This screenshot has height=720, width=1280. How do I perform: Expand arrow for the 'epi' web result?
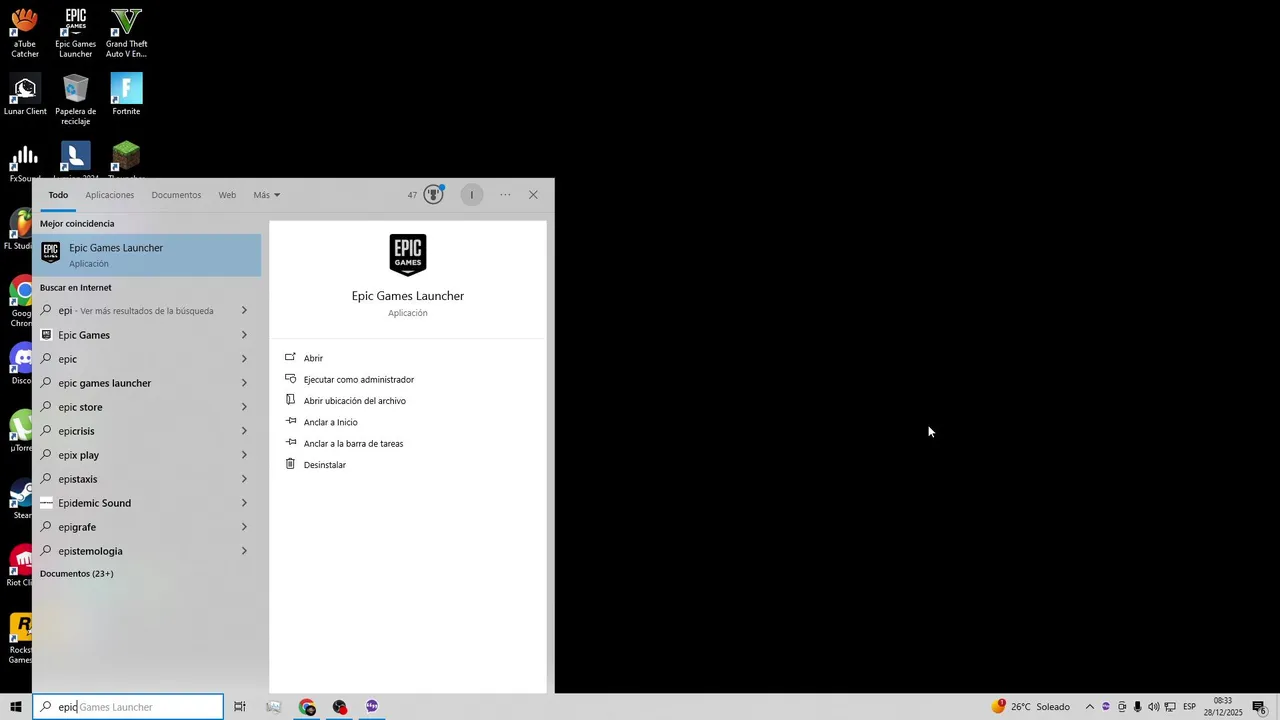pyautogui.click(x=244, y=311)
